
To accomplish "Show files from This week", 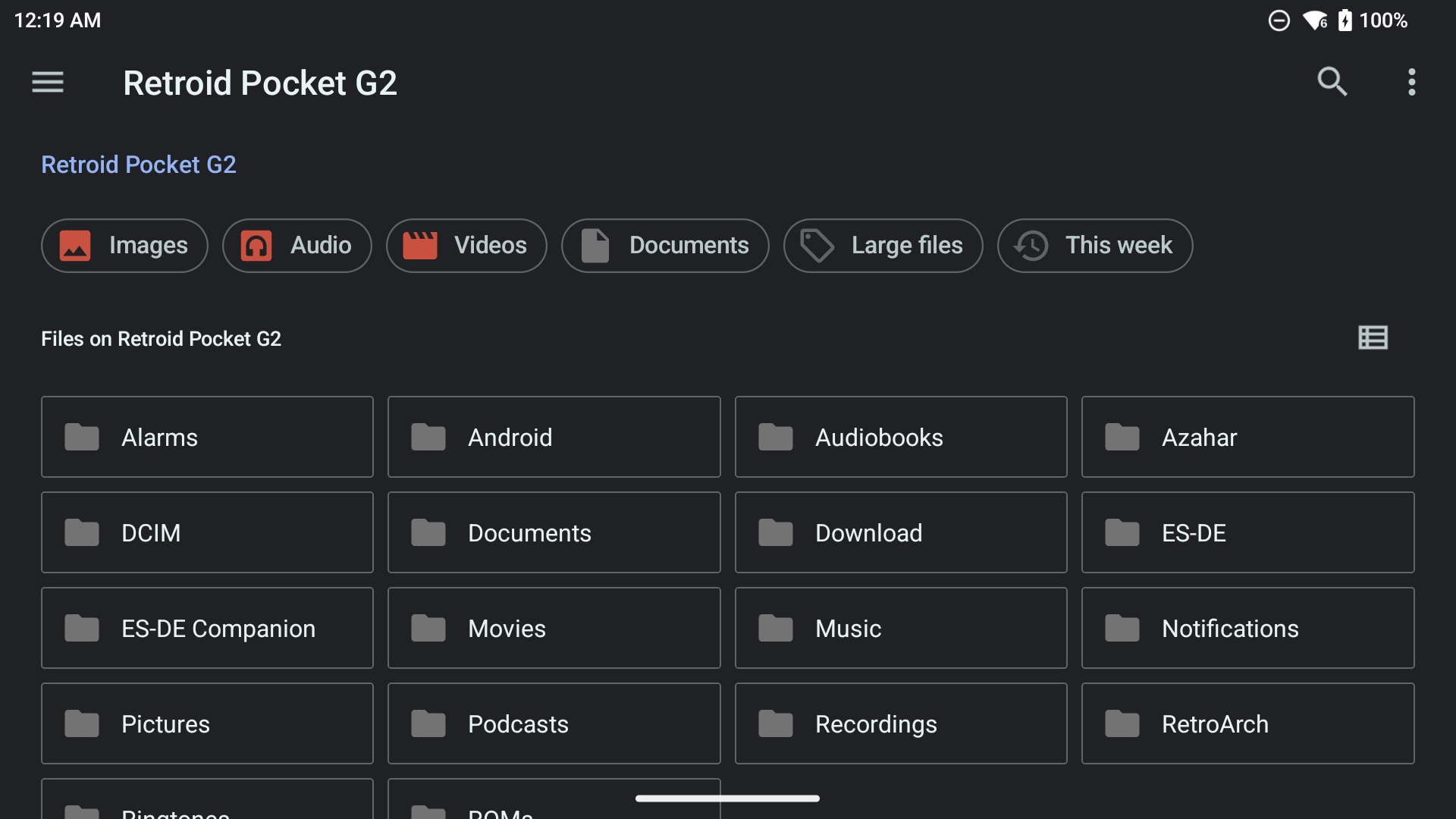I will pos(1094,246).
